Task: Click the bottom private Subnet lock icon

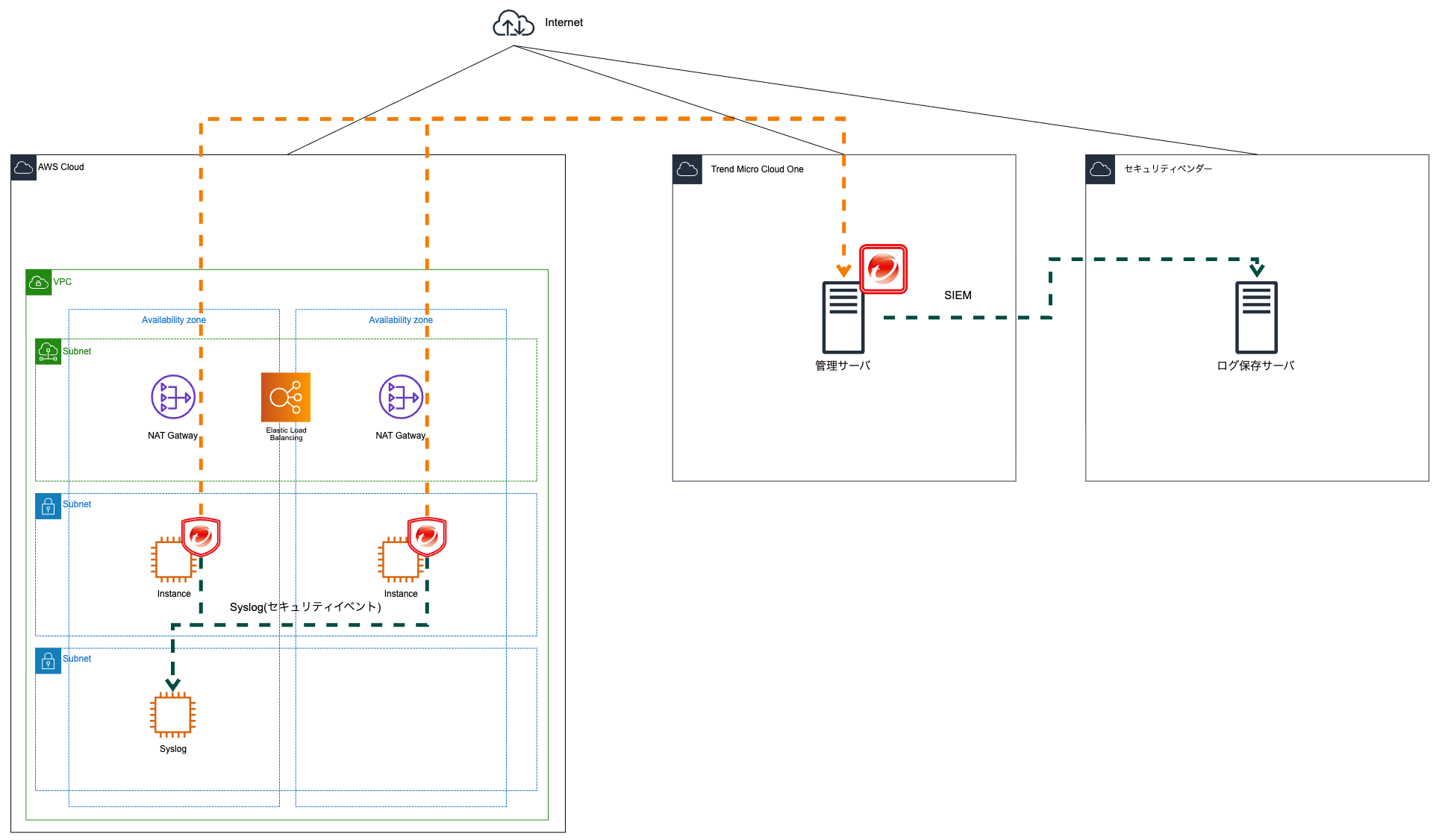Action: pos(49,661)
